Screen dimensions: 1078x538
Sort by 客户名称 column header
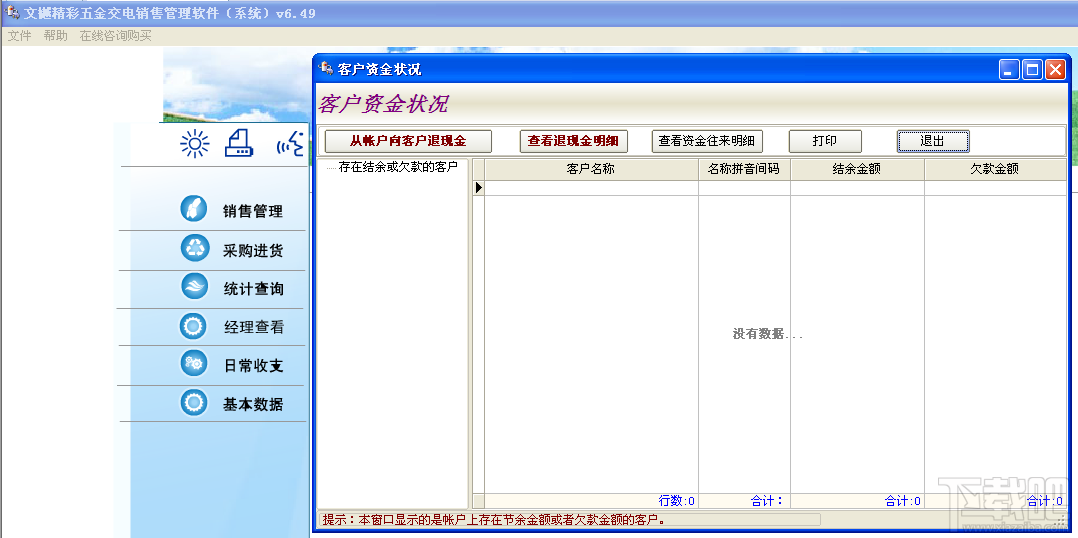pyautogui.click(x=591, y=169)
